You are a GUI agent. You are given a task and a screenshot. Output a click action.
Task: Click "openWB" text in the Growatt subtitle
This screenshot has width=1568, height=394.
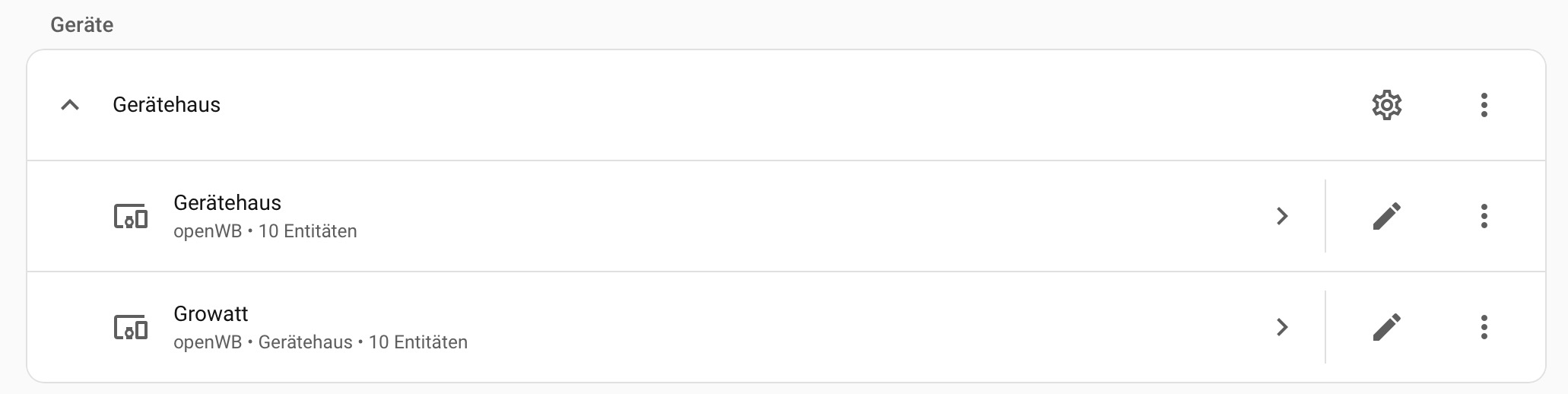point(207,342)
